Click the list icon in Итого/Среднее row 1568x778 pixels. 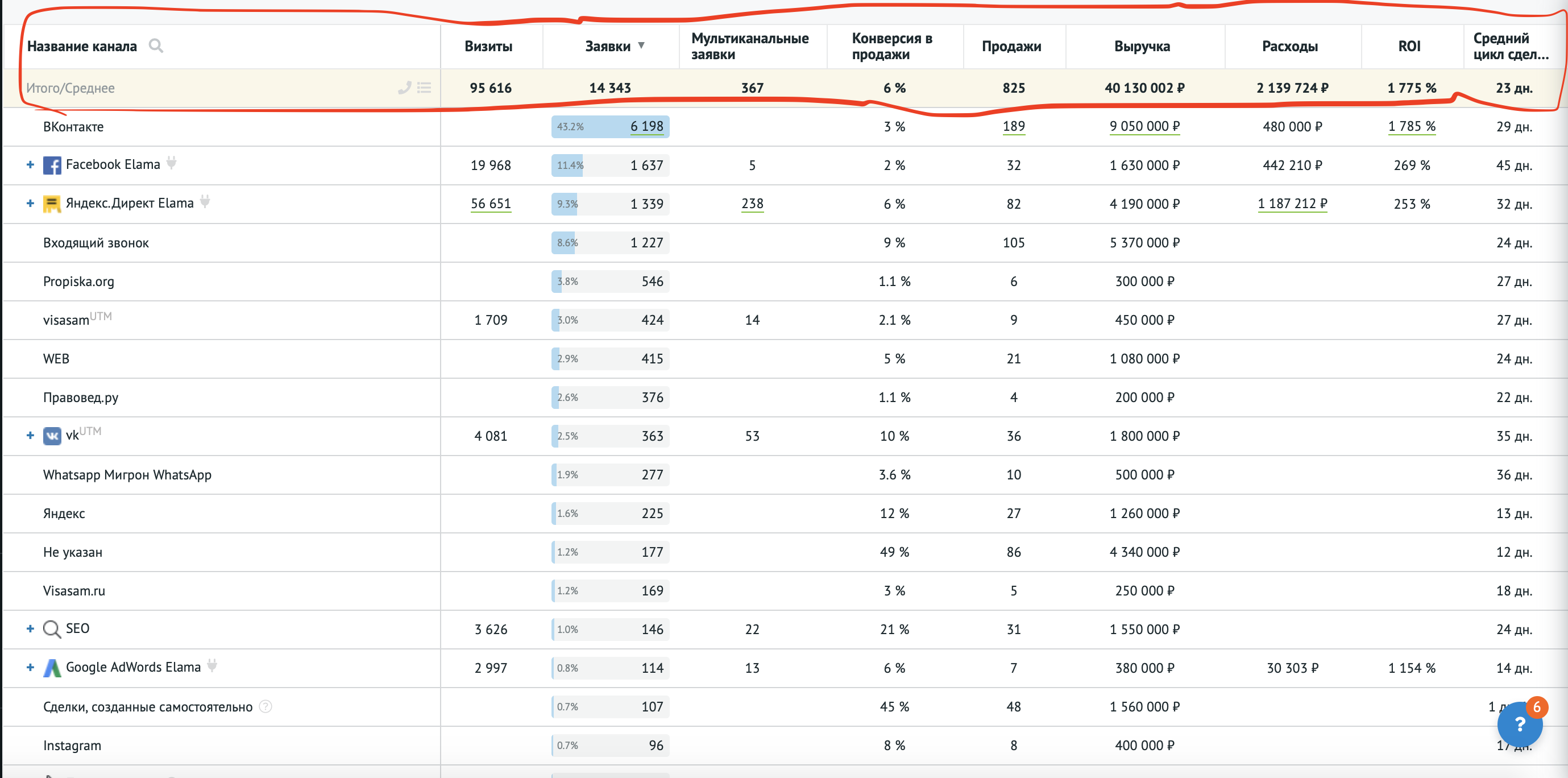pyautogui.click(x=424, y=88)
